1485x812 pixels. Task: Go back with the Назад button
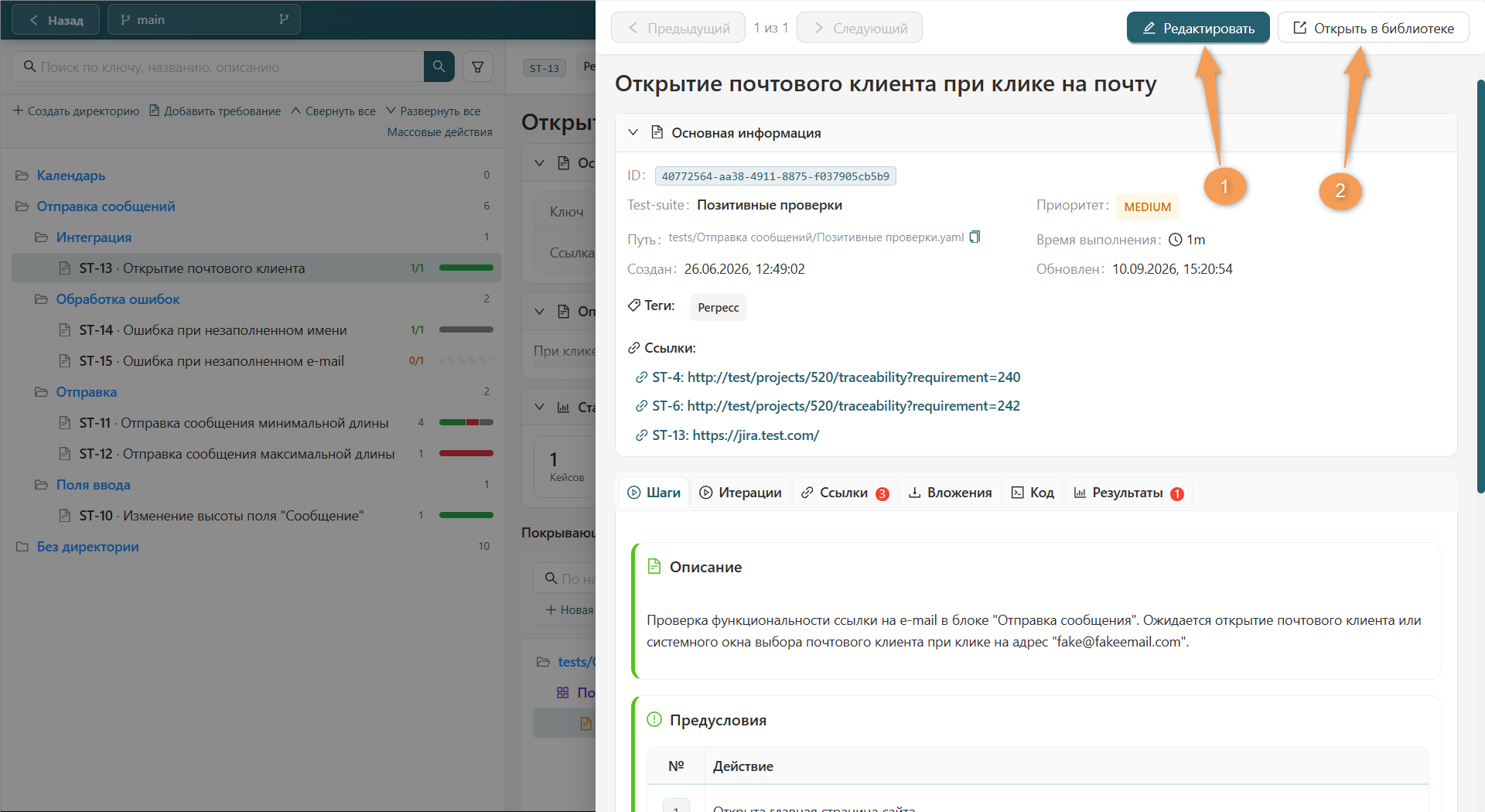(56, 19)
